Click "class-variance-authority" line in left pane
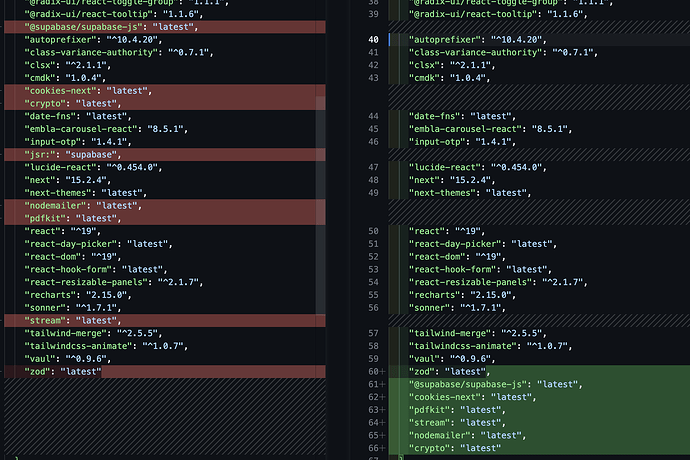 tap(165, 52)
